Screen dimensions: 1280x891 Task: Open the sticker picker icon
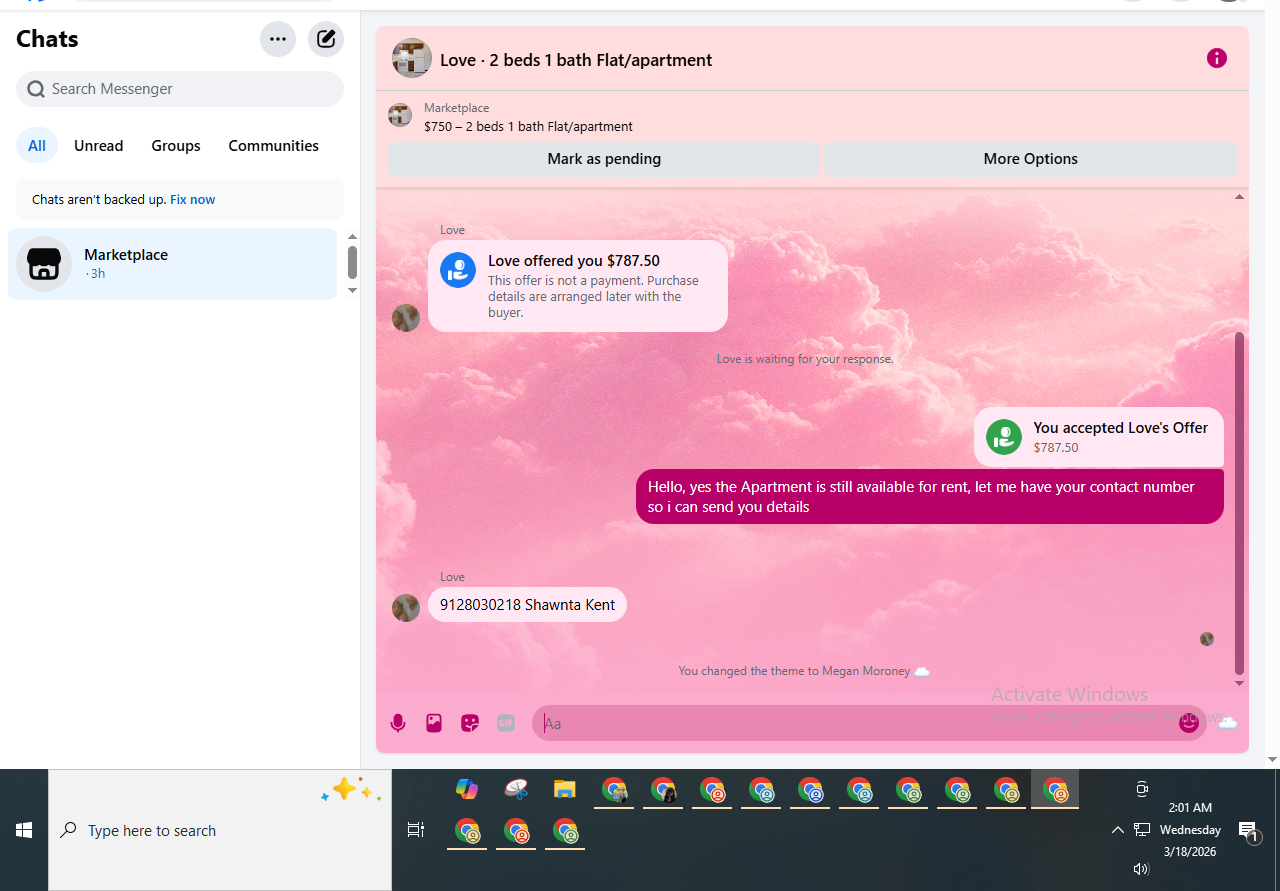pos(470,723)
